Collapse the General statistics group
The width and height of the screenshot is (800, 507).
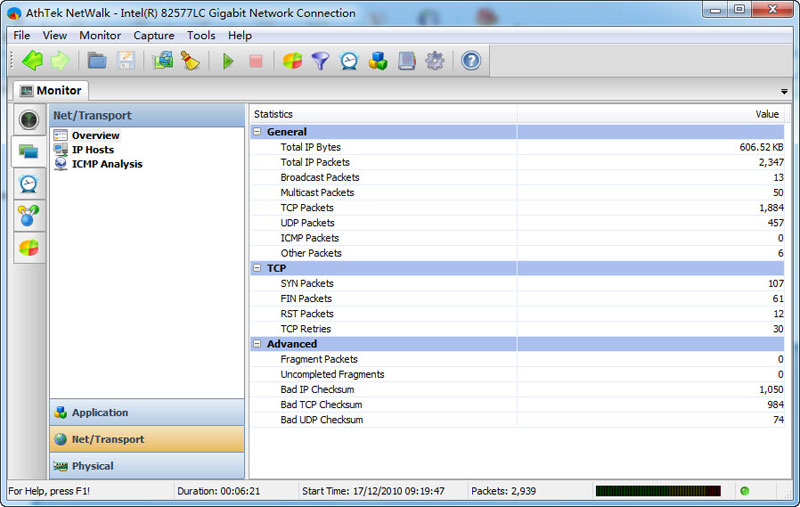point(257,132)
